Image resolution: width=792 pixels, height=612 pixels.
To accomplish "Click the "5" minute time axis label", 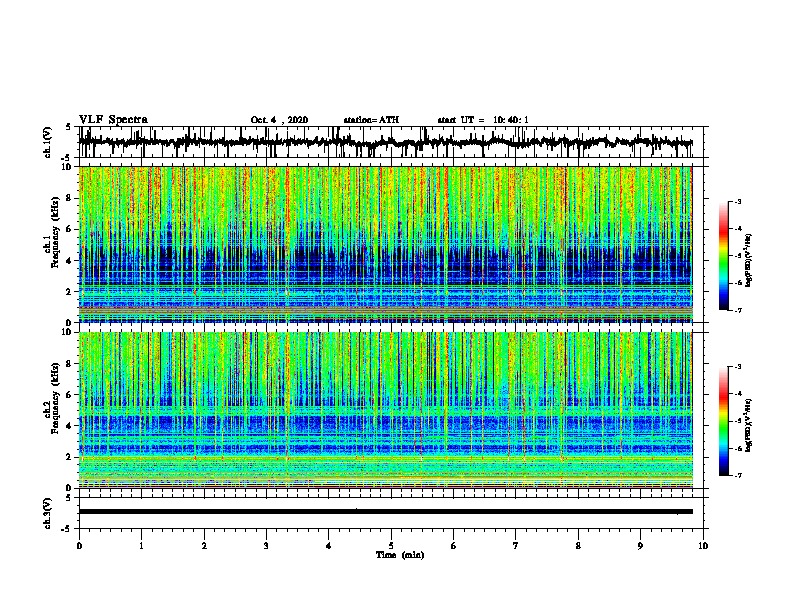I will pyautogui.click(x=391, y=546).
